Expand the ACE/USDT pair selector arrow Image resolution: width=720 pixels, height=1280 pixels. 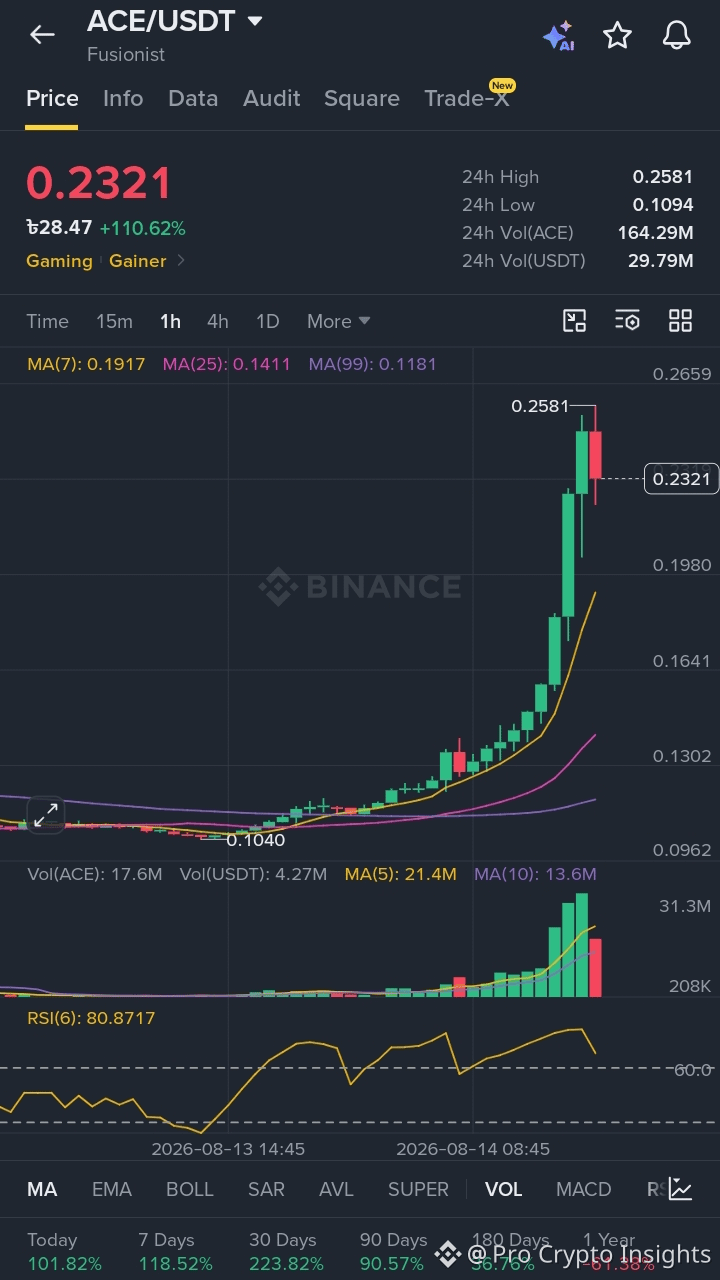(255, 21)
